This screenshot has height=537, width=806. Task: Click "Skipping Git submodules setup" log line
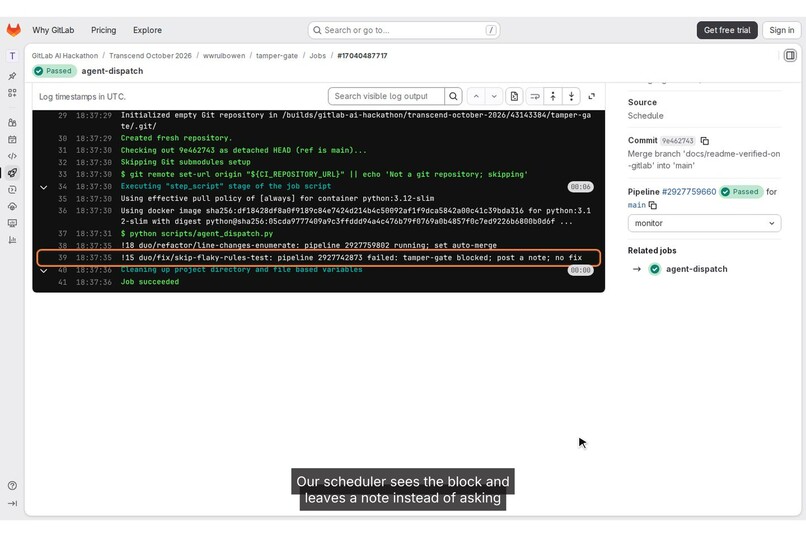[186, 162]
